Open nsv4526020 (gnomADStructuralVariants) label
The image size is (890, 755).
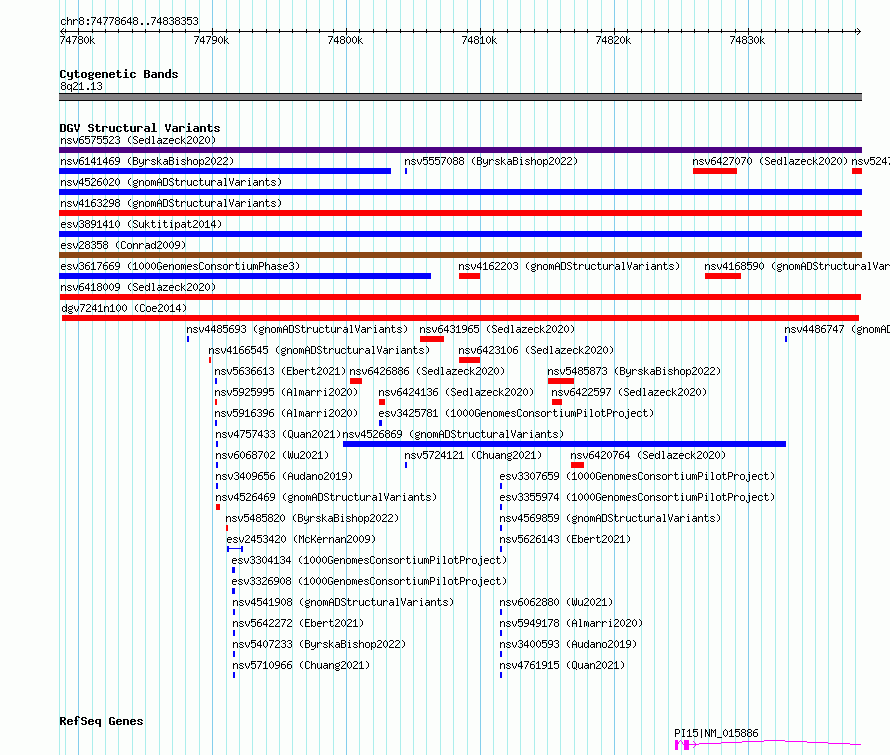coord(171,182)
